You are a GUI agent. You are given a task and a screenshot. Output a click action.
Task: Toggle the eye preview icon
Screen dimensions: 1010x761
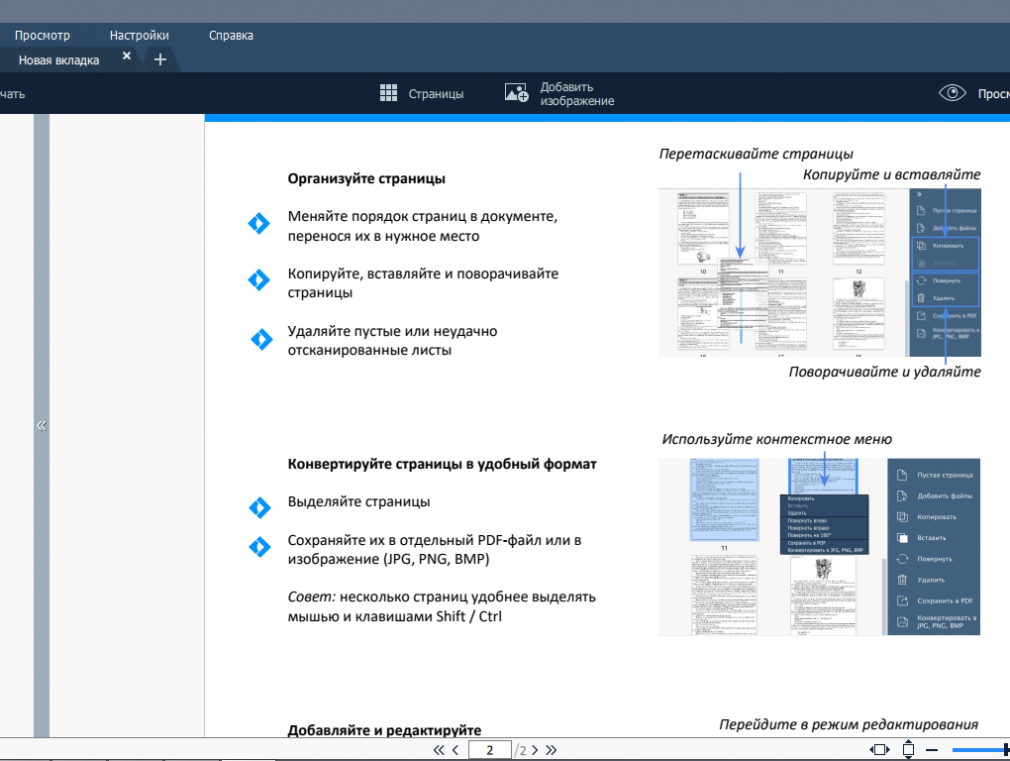[x=952, y=93]
